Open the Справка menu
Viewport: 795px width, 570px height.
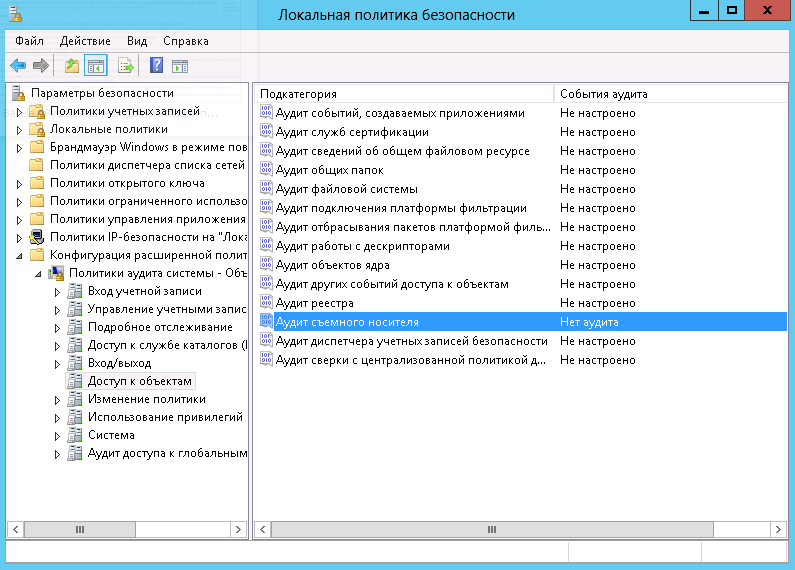pyautogui.click(x=186, y=41)
